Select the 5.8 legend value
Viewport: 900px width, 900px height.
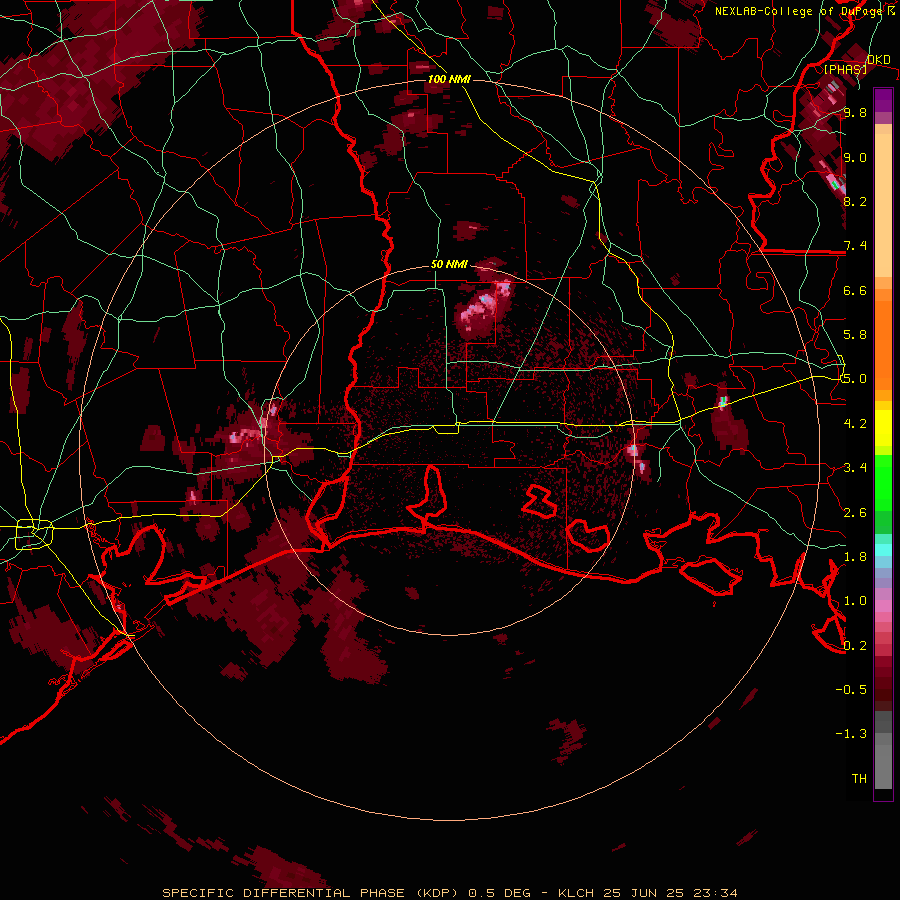(x=855, y=334)
